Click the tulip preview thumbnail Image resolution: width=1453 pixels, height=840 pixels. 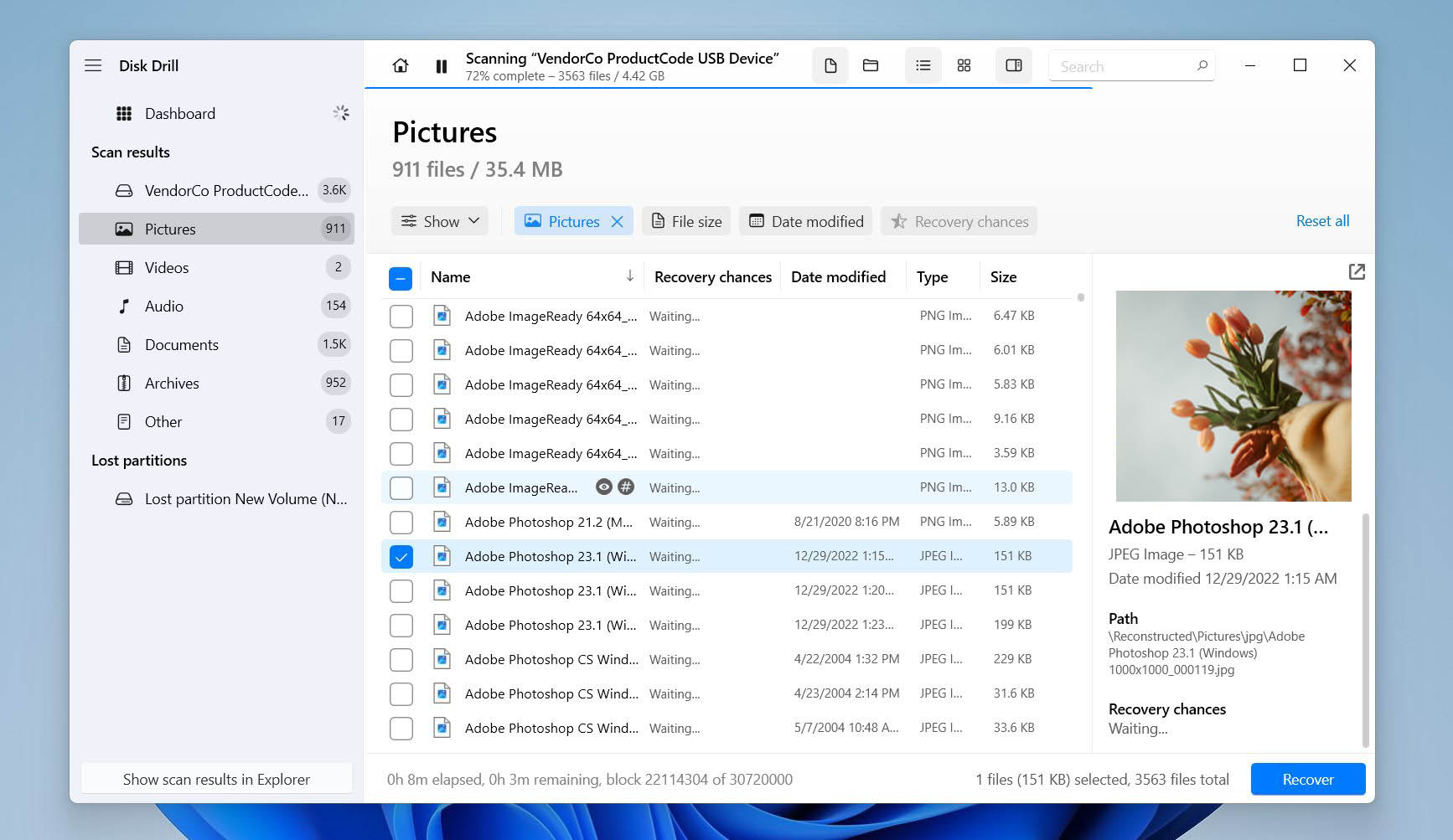[x=1233, y=395]
